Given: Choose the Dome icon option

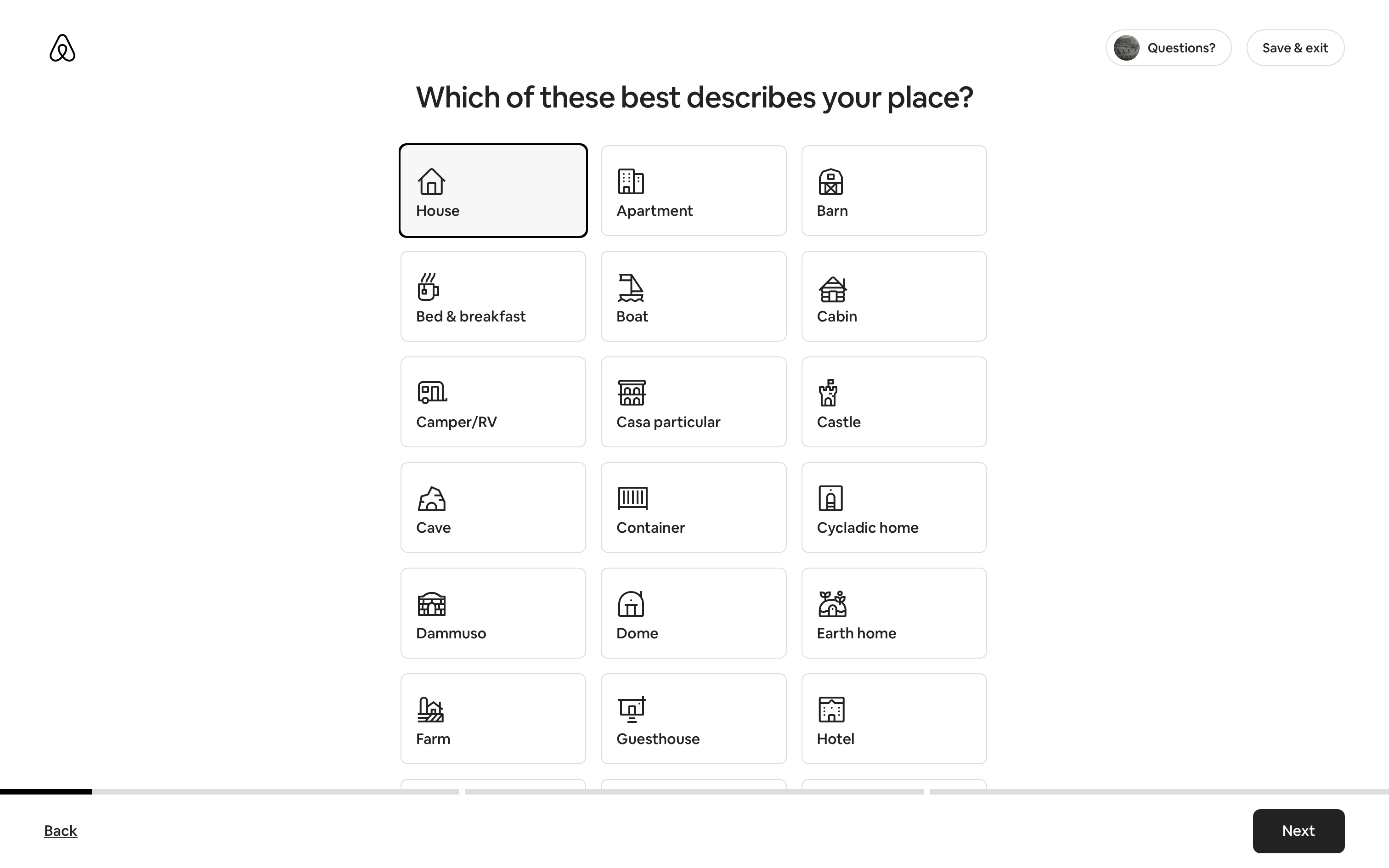Looking at the screenshot, I should [x=630, y=604].
